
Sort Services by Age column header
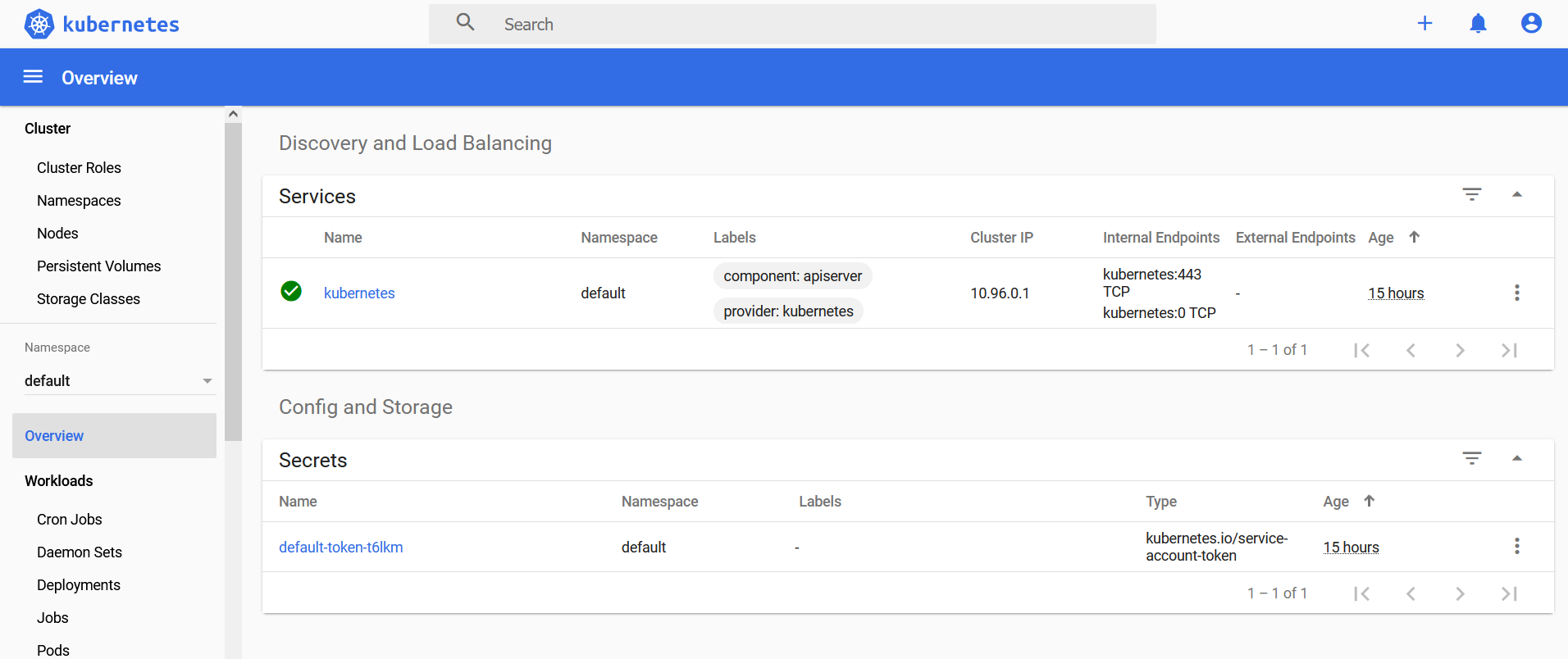1381,238
